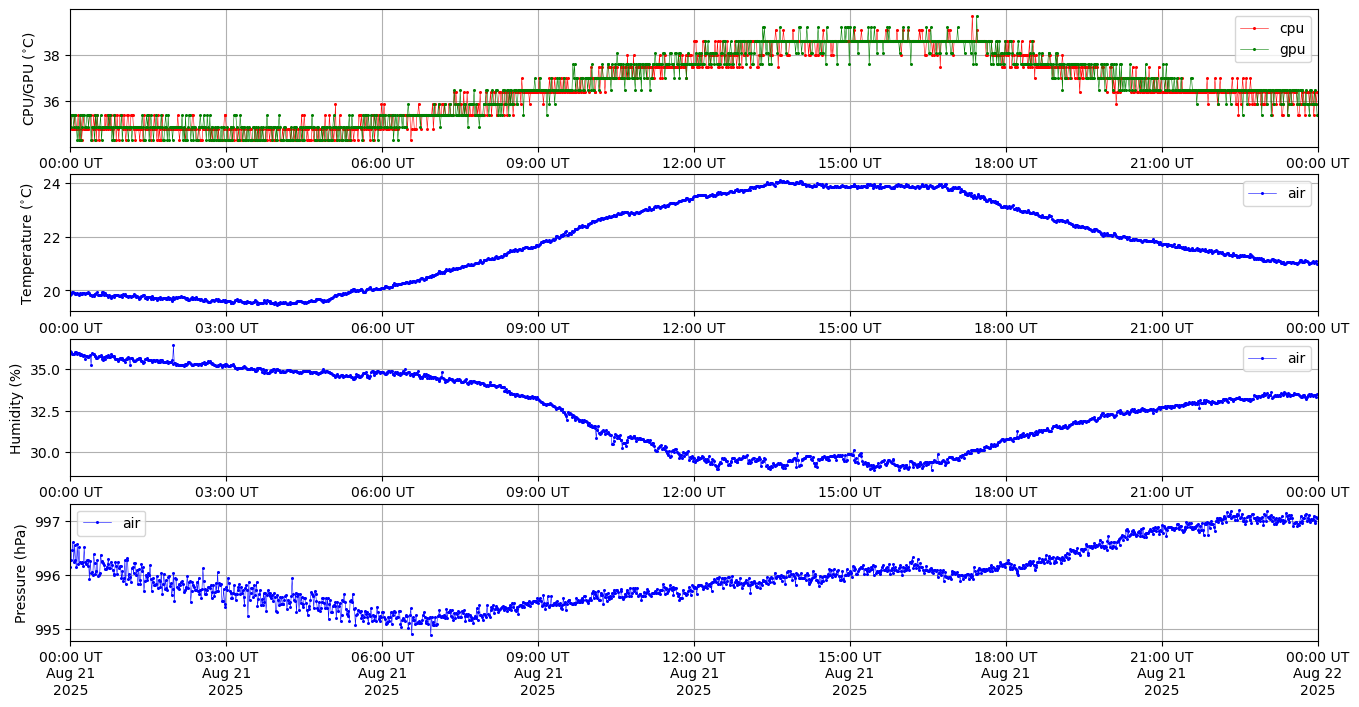
Task: Pick the Humidity plot's "12:00 UT" tick label
Action: 694,492
